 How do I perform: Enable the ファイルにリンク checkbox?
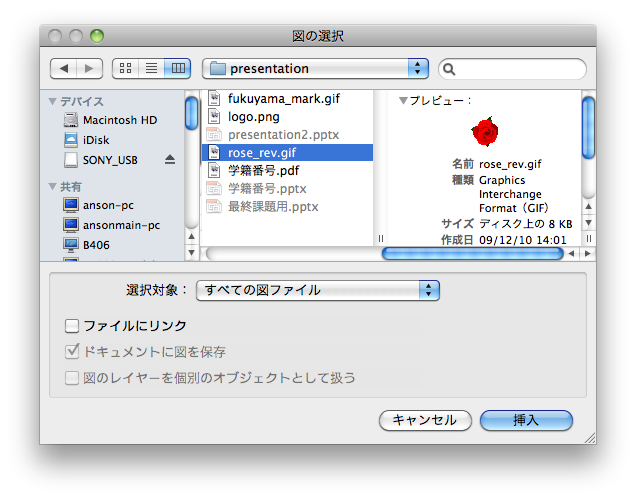72,326
